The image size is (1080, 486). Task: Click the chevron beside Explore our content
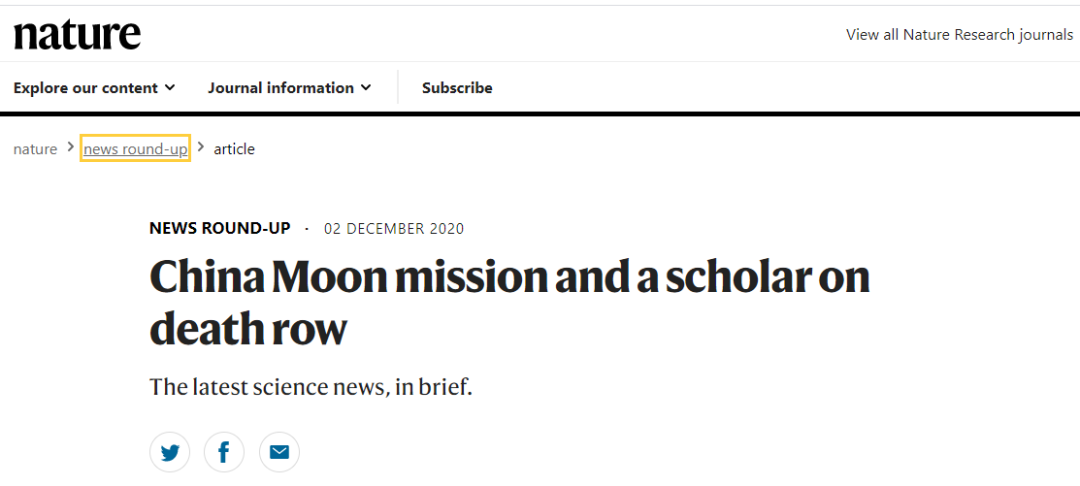[170, 88]
